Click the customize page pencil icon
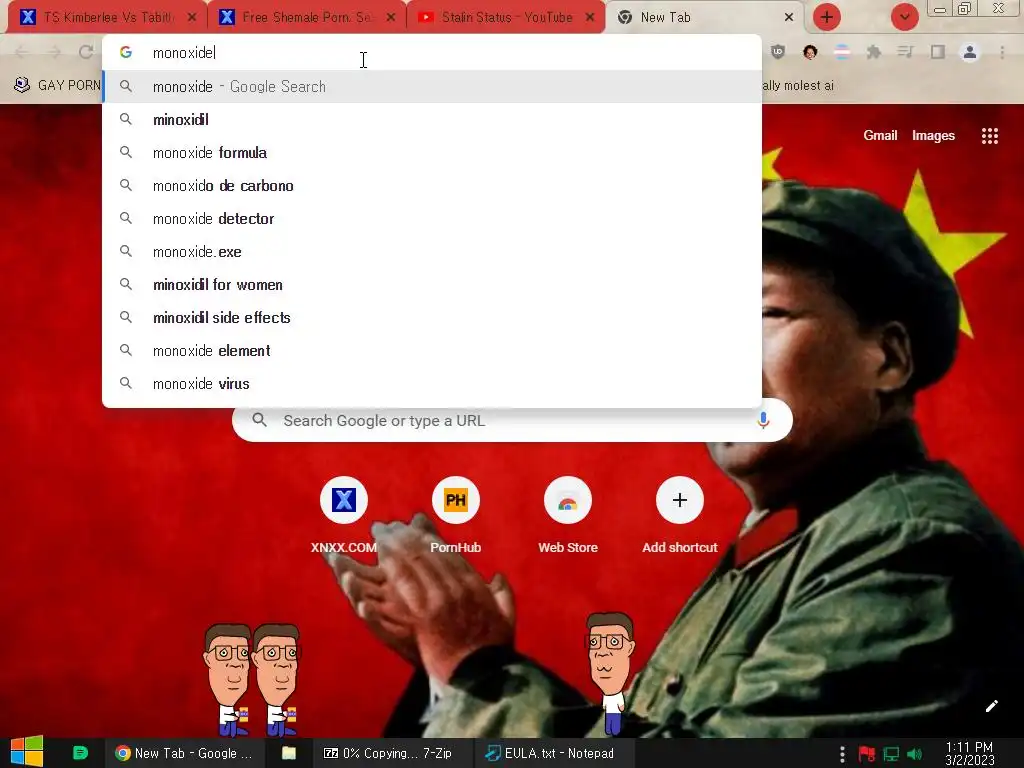This screenshot has height=768, width=1024. coord(991,706)
